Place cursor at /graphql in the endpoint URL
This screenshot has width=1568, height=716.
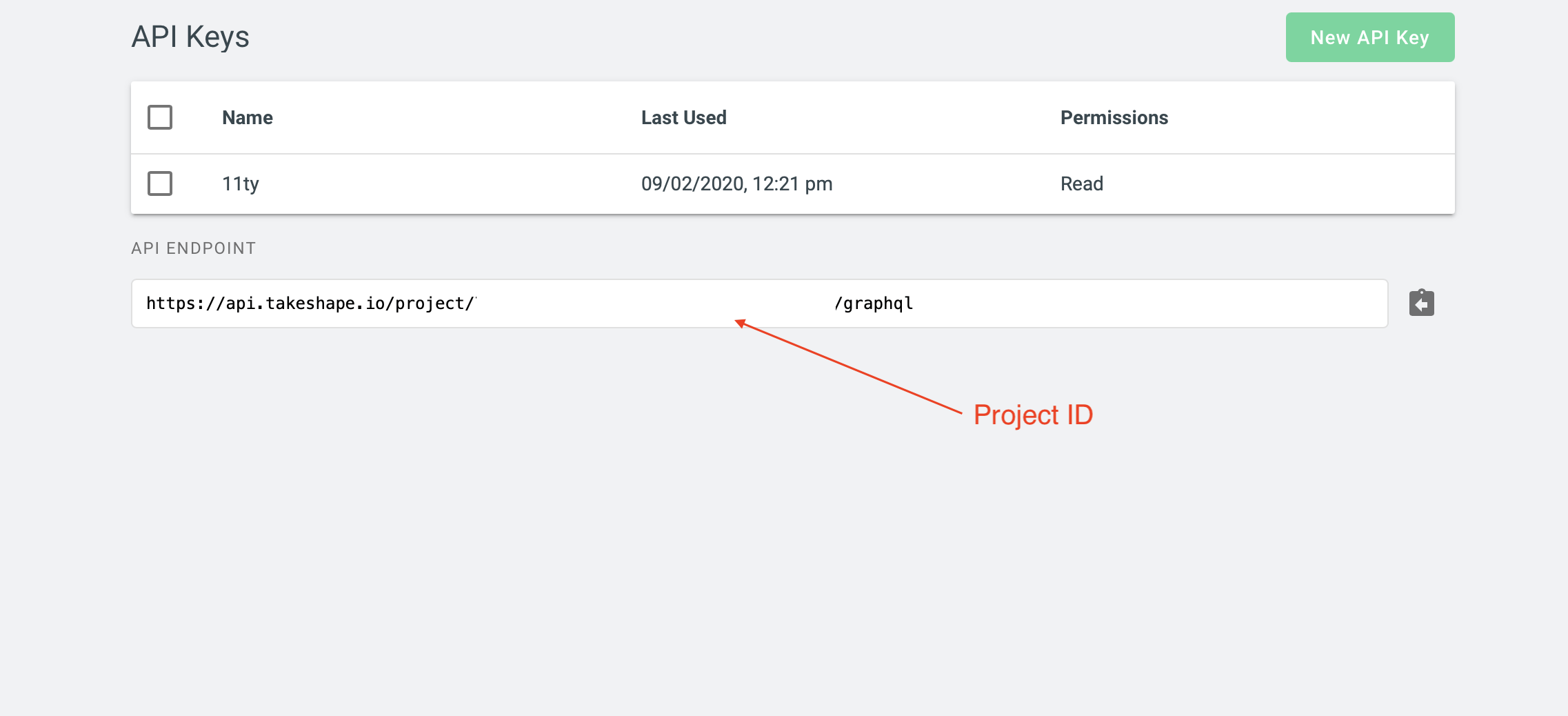click(x=874, y=304)
